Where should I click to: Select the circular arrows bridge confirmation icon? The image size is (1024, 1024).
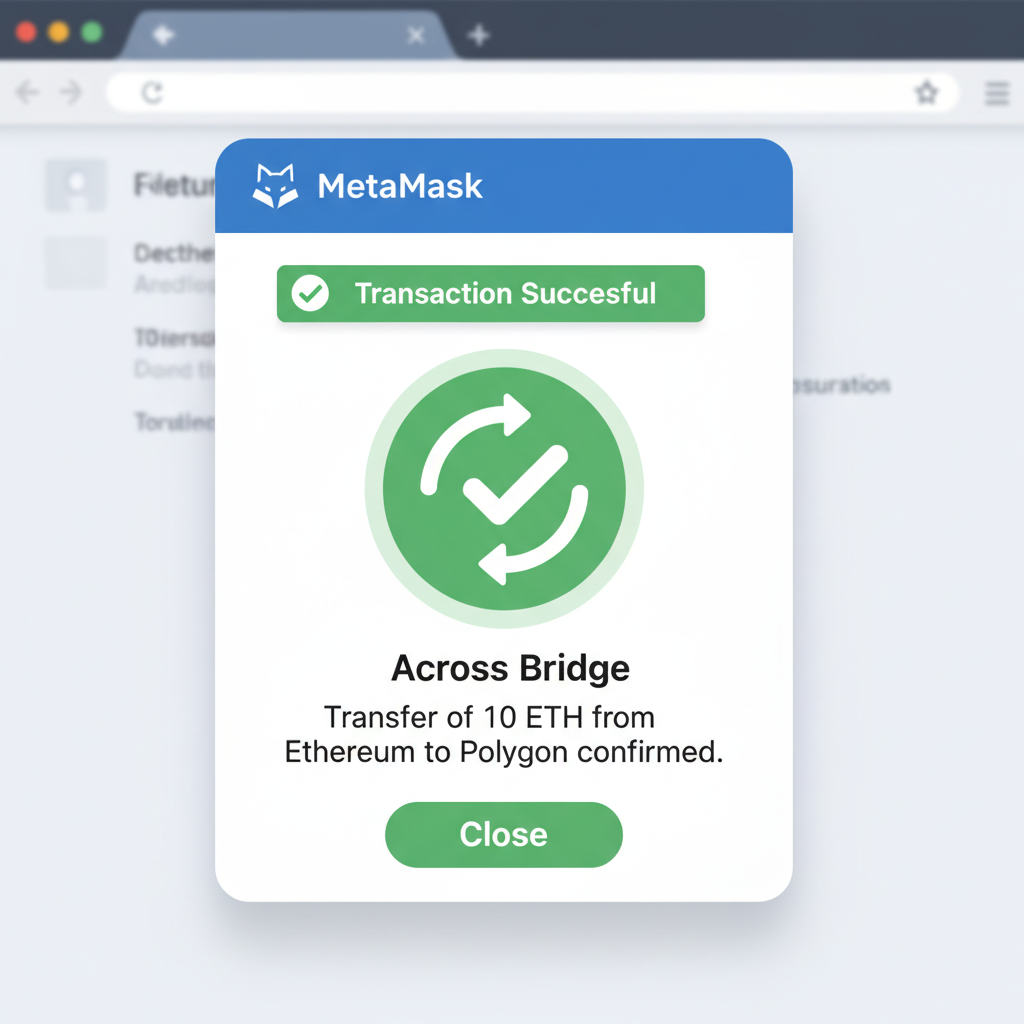504,487
